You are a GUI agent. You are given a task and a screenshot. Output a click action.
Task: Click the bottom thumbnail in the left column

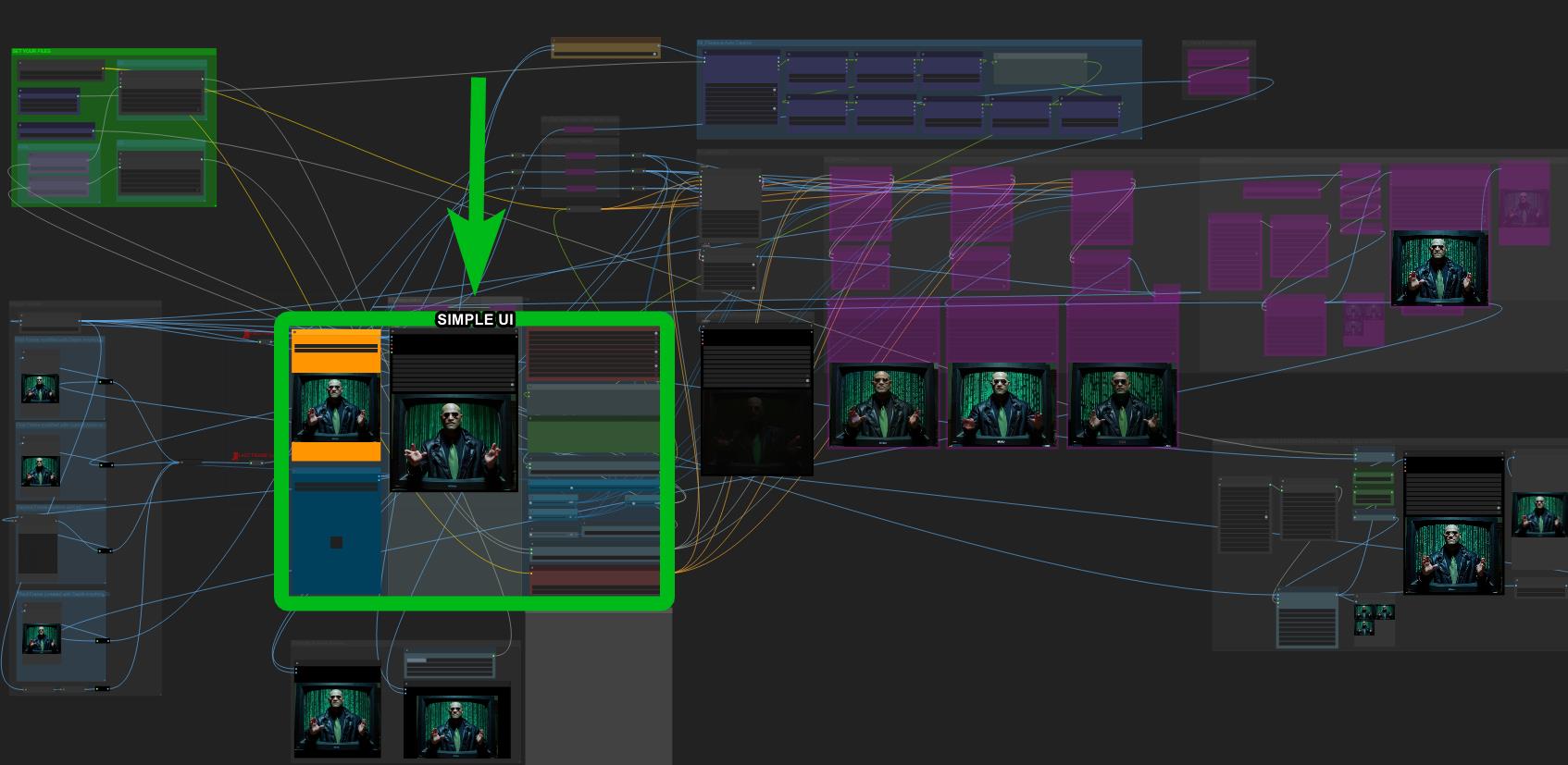(42, 638)
